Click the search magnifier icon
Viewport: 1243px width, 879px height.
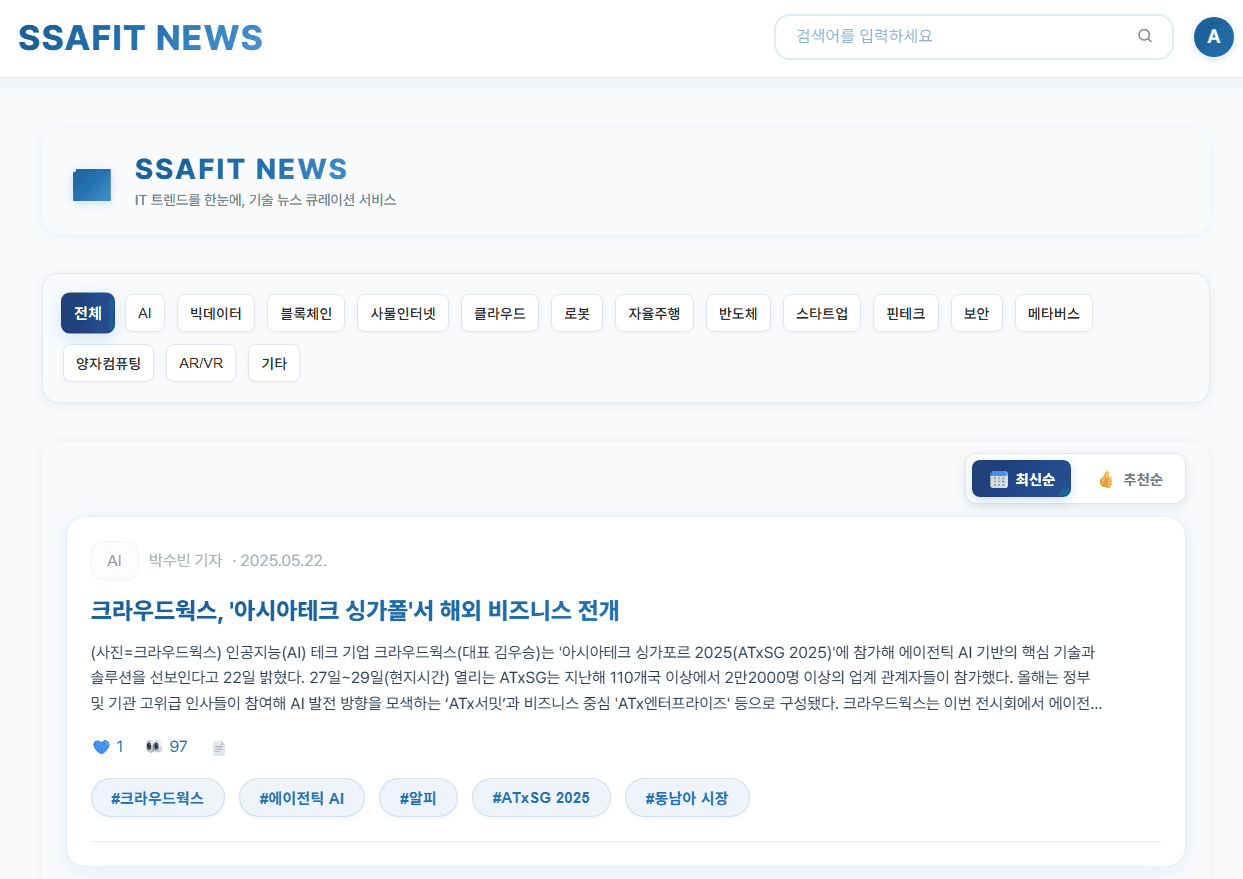[x=1144, y=35]
